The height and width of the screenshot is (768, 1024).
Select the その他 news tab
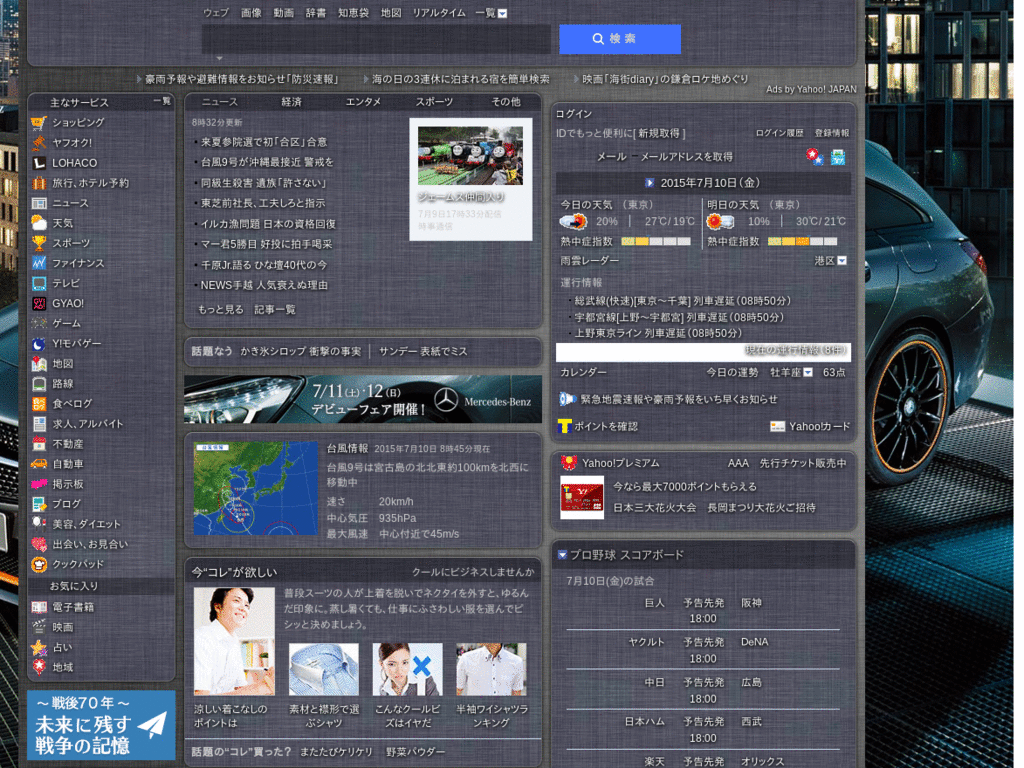coord(506,102)
